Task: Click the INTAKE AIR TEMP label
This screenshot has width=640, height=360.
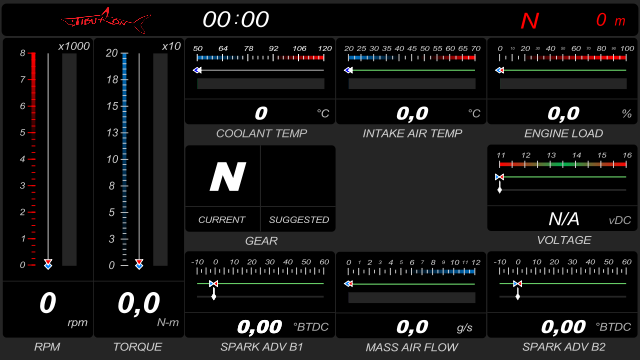Action: [412, 133]
